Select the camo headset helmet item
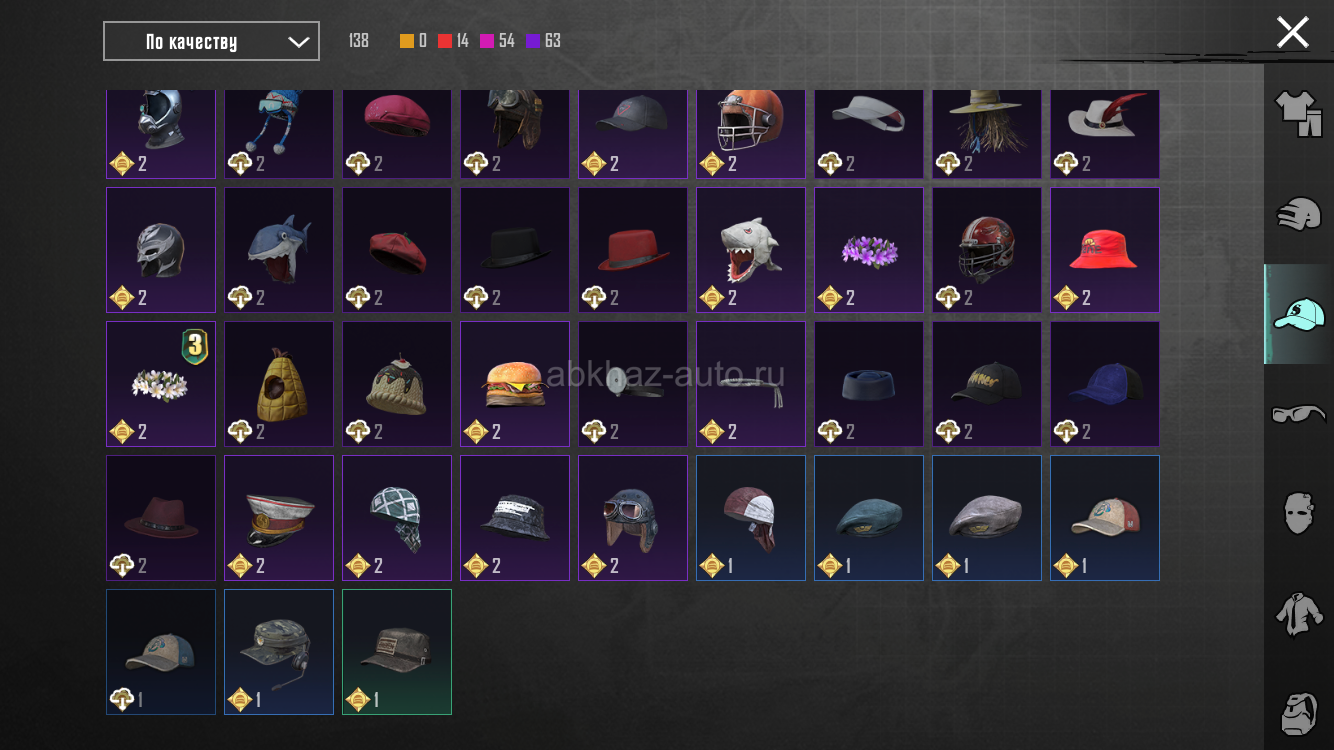Screen dimensions: 1334x750 coord(279,652)
